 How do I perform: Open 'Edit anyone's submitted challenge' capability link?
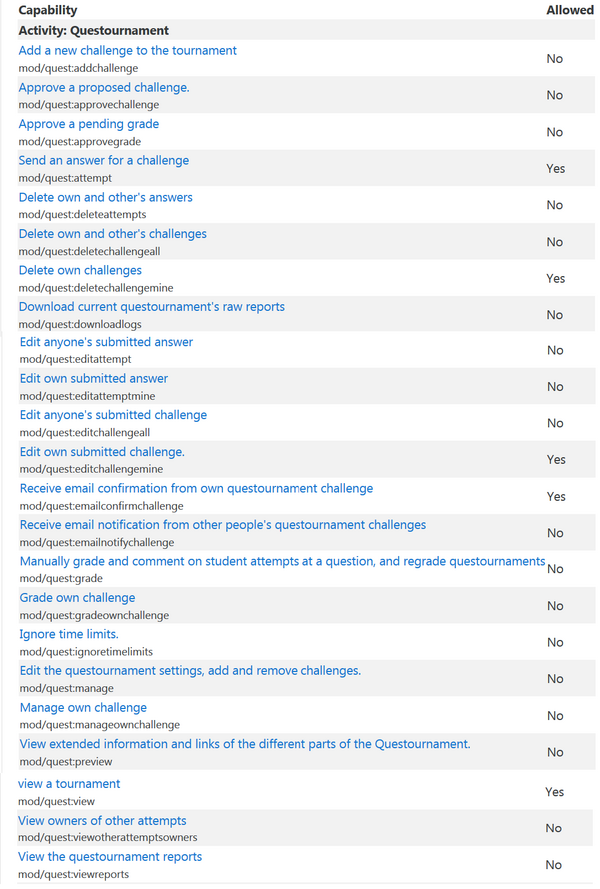click(113, 415)
